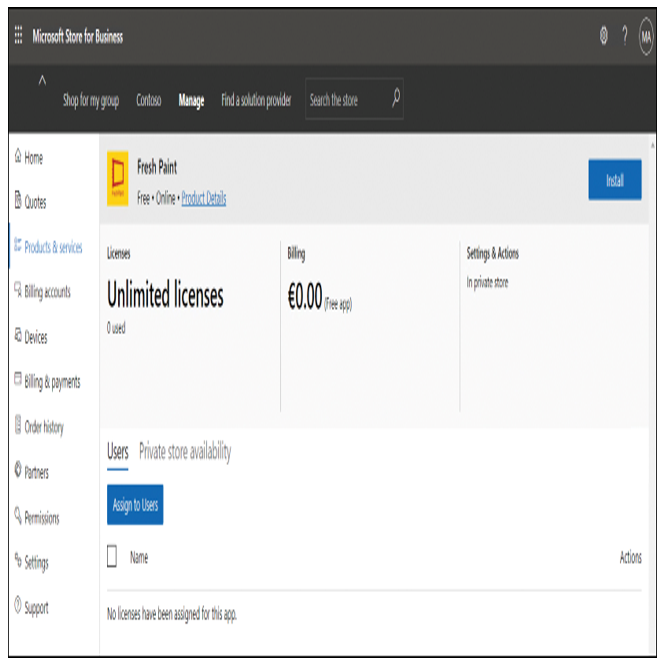Focus the Search the store field
Viewport: 664px width, 665px height.
(x=354, y=99)
